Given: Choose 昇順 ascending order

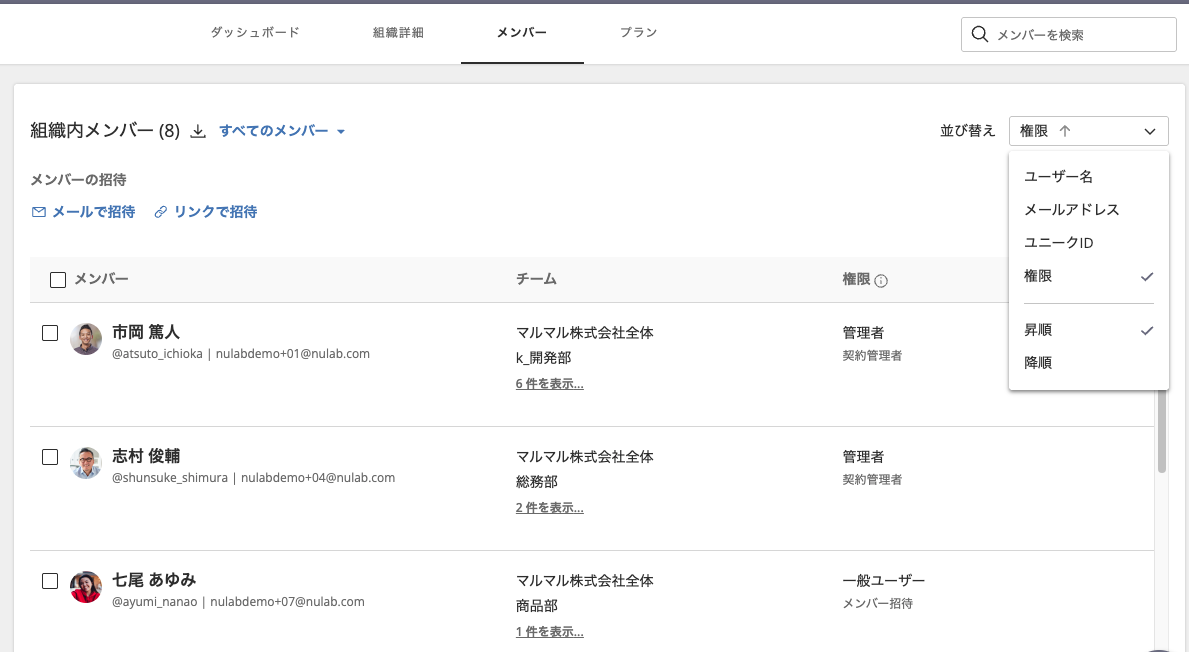Looking at the screenshot, I should (x=1088, y=330).
